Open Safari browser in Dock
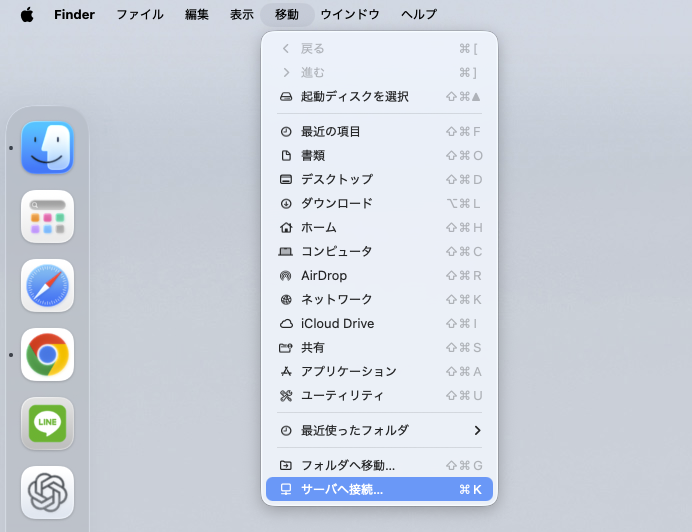This screenshot has width=692, height=532. (x=47, y=285)
